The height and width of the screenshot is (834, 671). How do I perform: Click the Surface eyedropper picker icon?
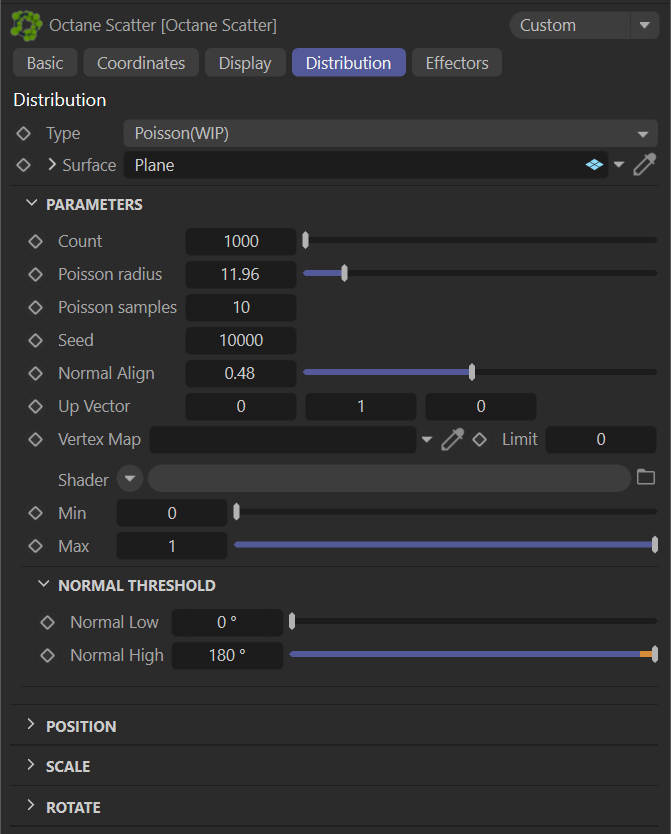[x=645, y=165]
